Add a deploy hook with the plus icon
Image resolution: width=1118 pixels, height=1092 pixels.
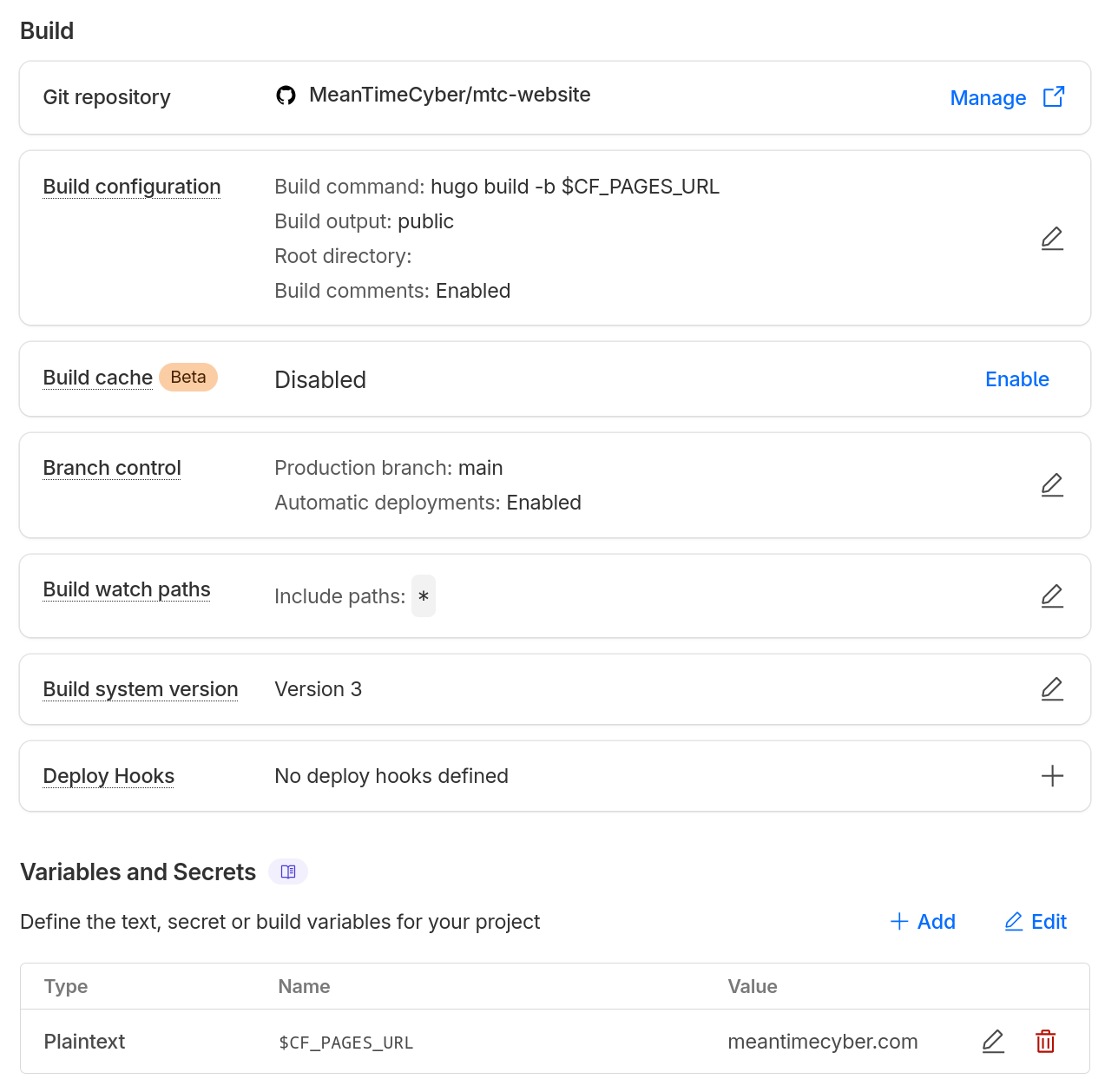(x=1052, y=775)
